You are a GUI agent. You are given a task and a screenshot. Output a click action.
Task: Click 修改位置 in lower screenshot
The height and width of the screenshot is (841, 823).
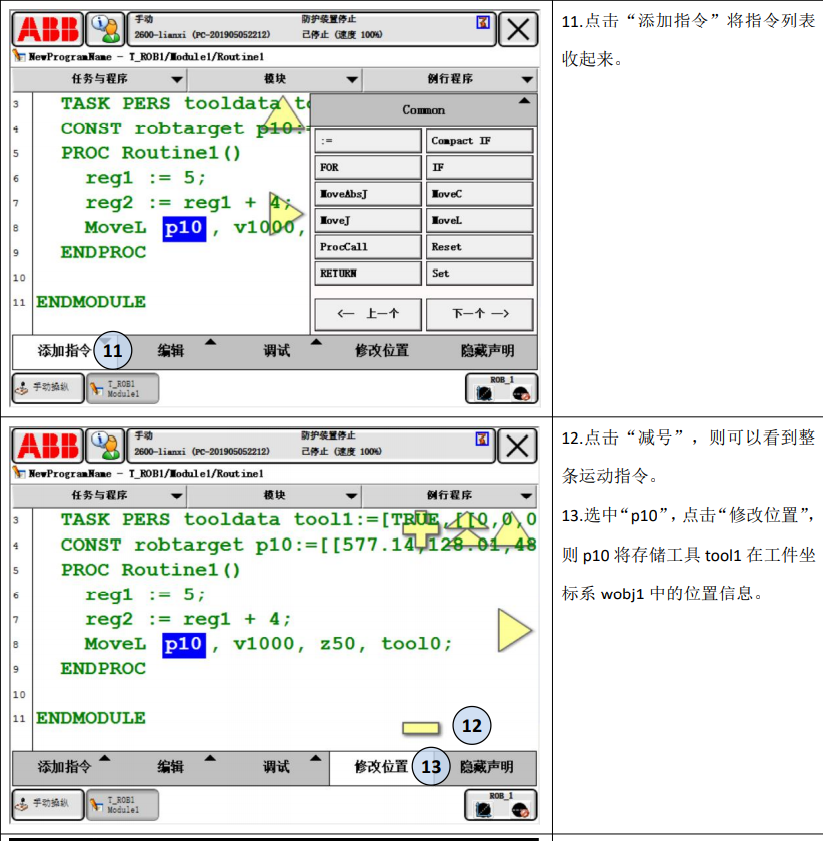click(381, 767)
